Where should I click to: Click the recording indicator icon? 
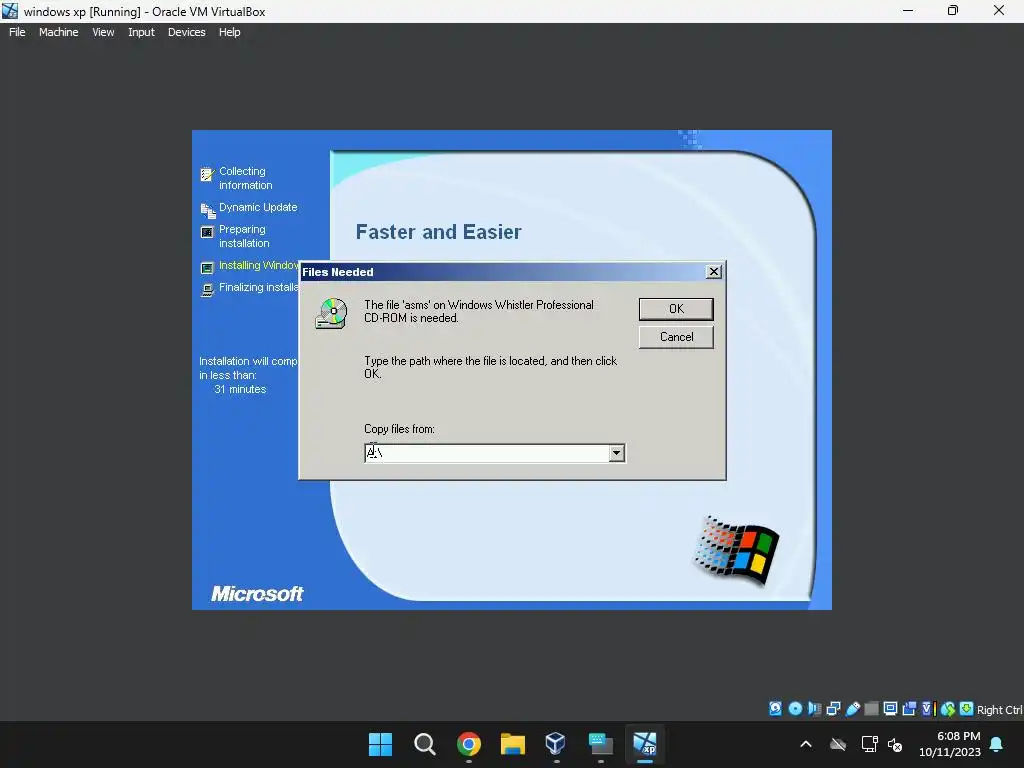click(x=909, y=709)
